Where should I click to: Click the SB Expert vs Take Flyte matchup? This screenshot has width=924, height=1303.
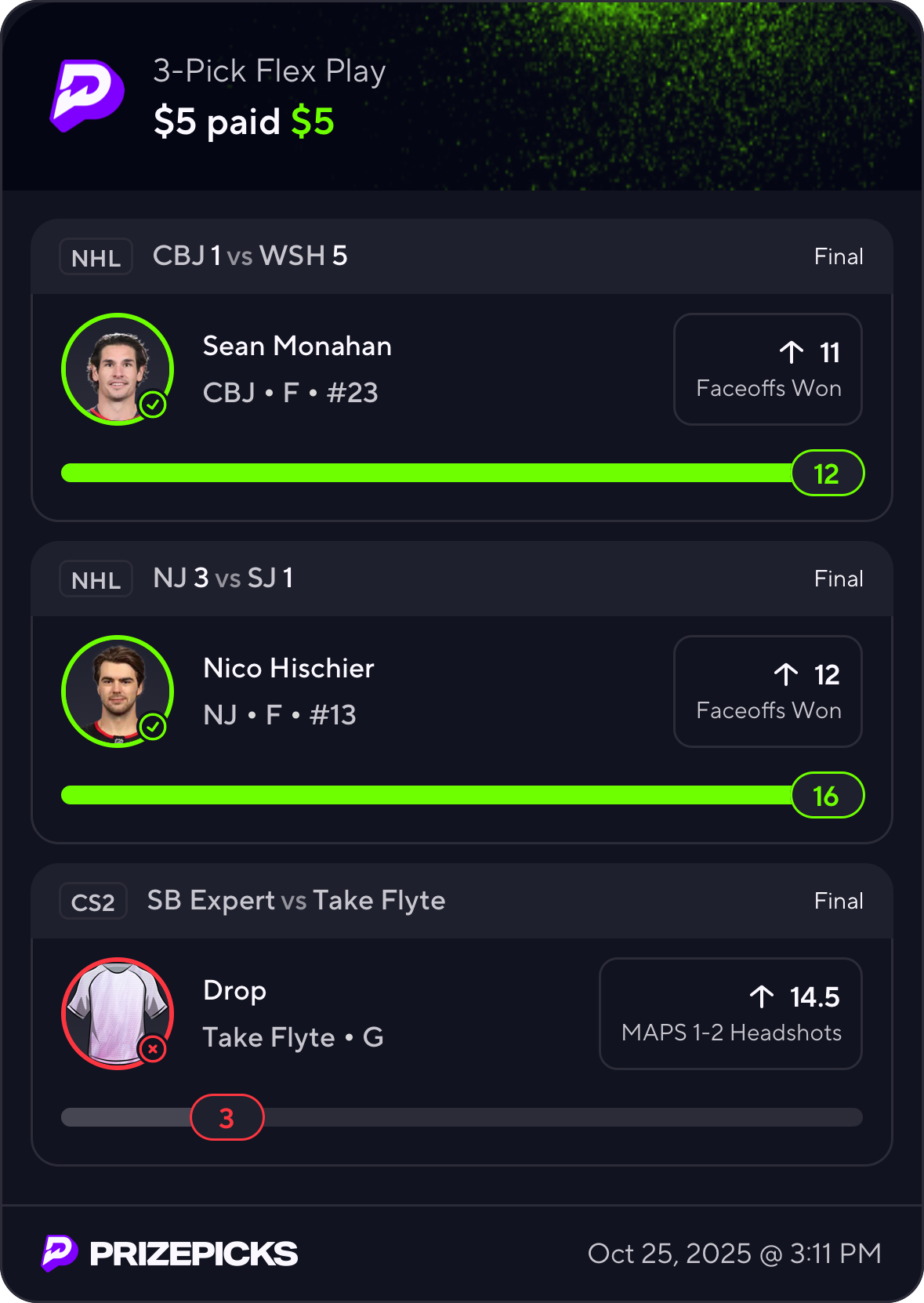click(296, 901)
